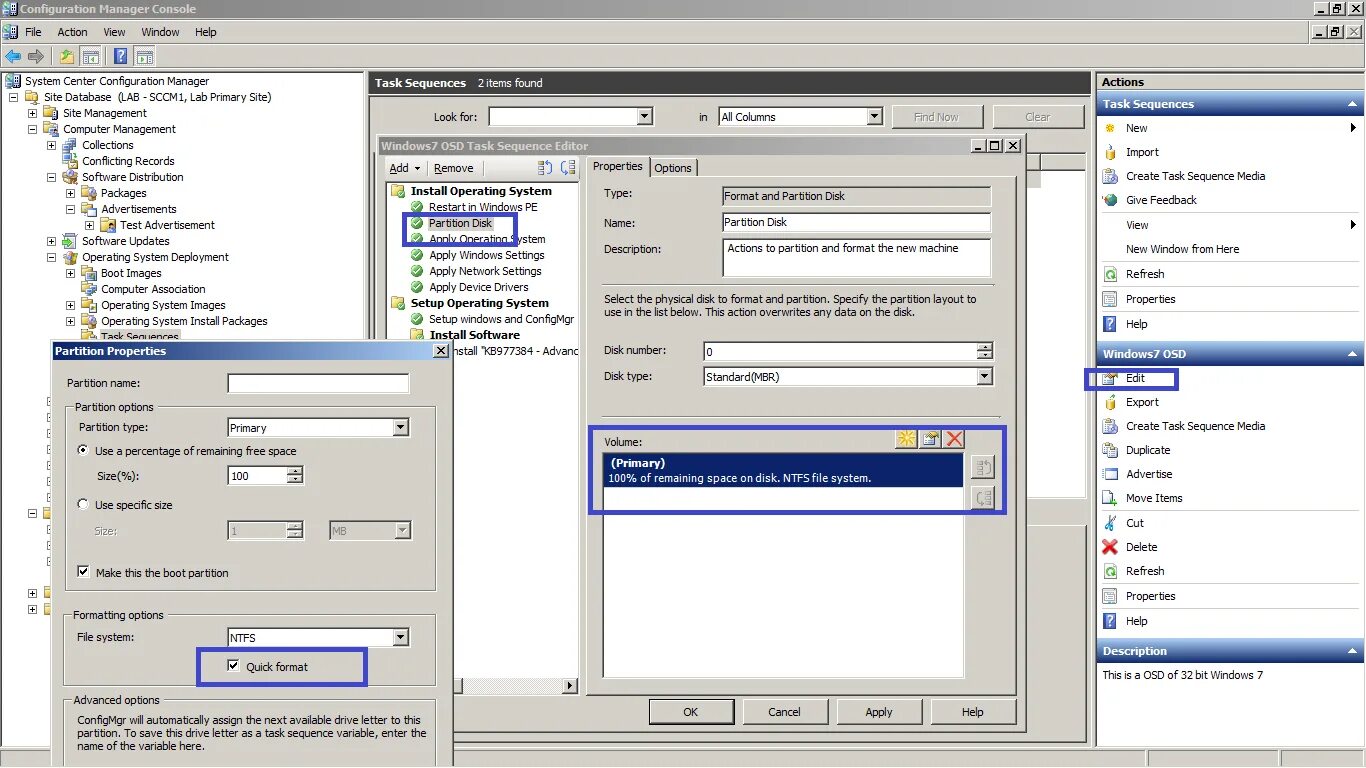1366x768 pixels.
Task: Toggle Make this the boot partition checkbox
Action: point(84,572)
